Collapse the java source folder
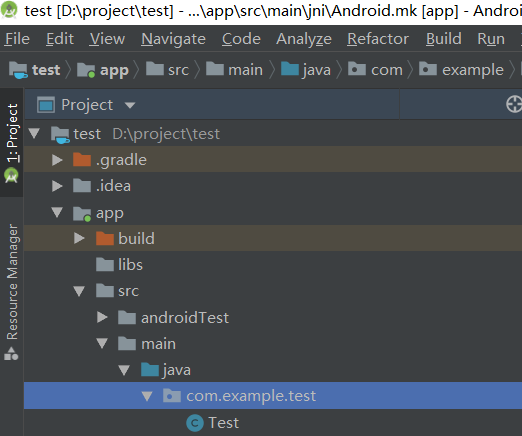522x436 pixels. 124,370
